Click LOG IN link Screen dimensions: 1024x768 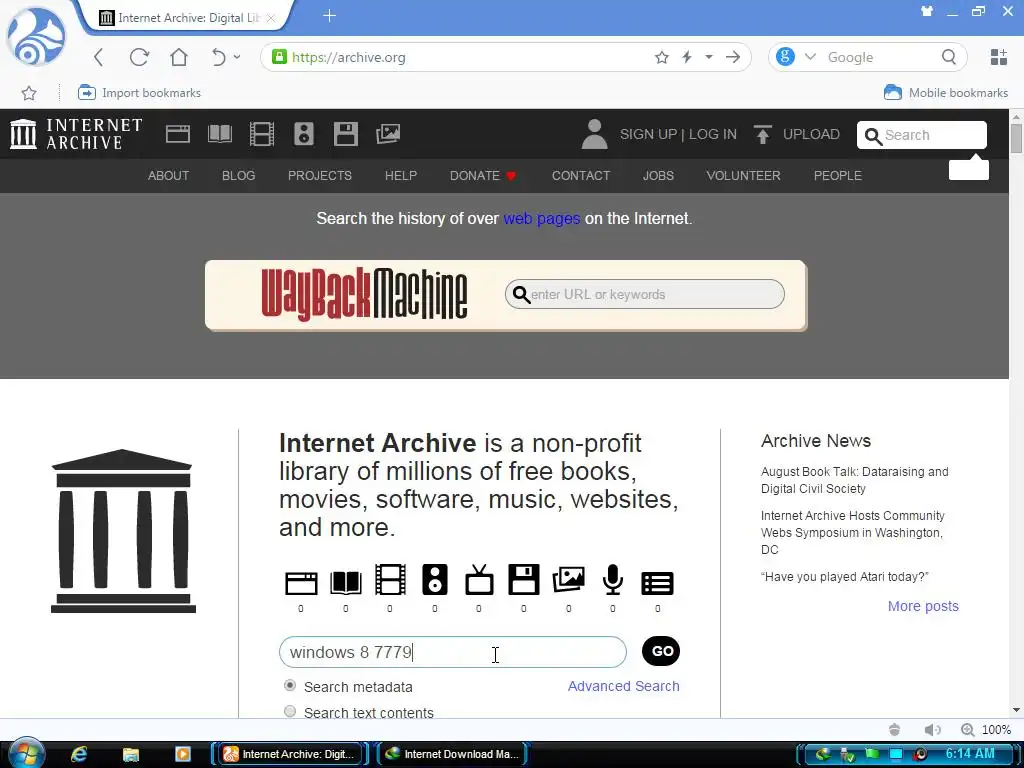tap(712, 135)
